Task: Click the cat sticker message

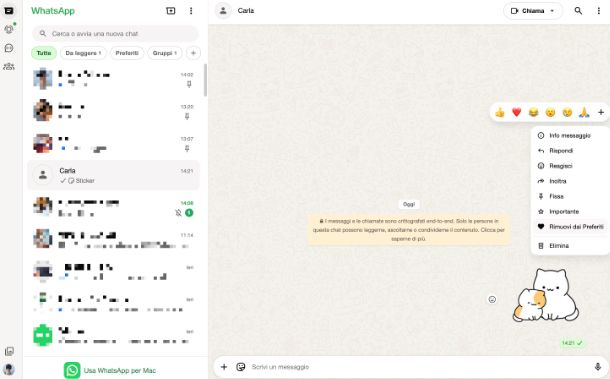Action: pos(546,295)
